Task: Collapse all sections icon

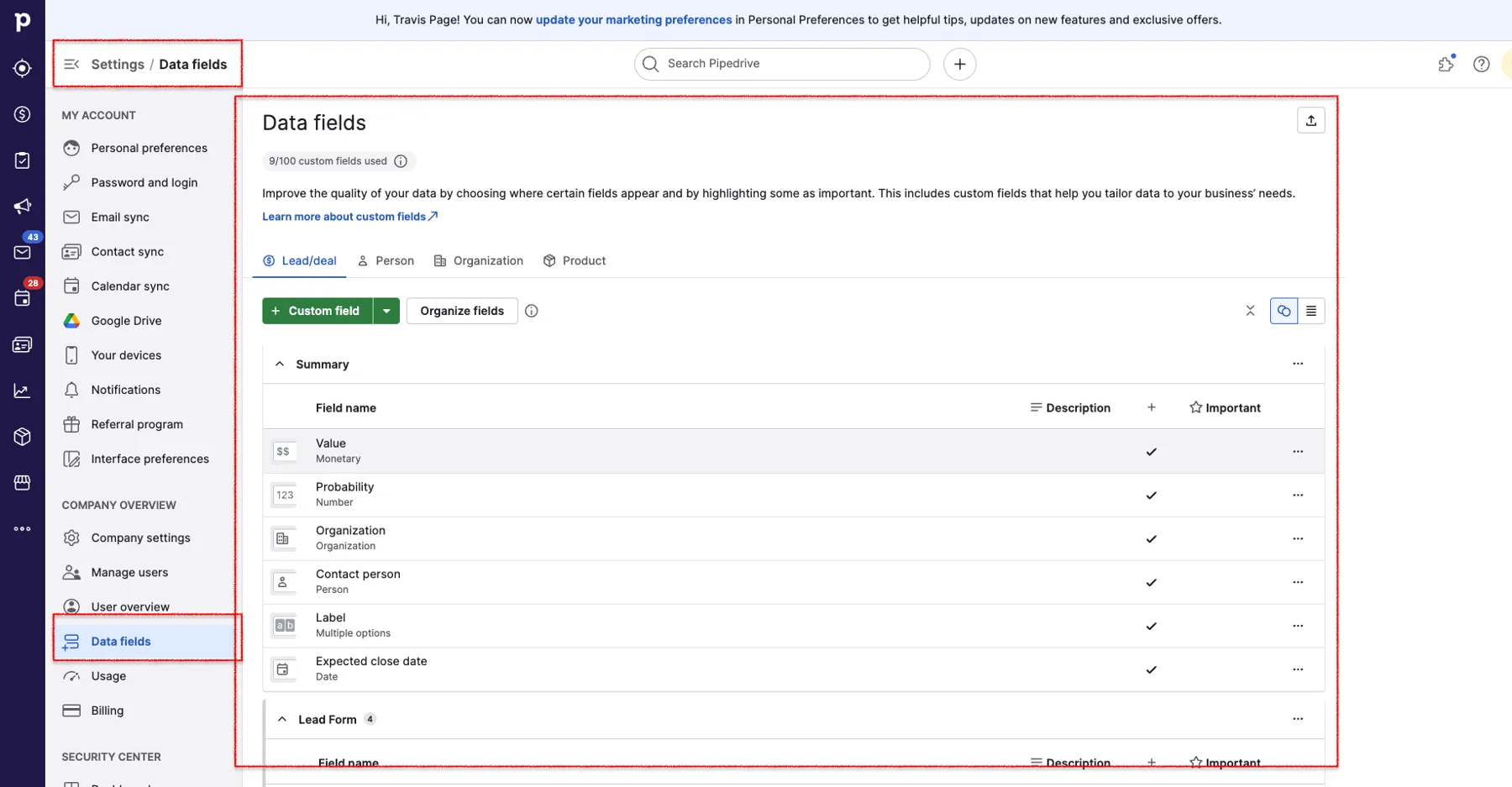Action: 1250,311
